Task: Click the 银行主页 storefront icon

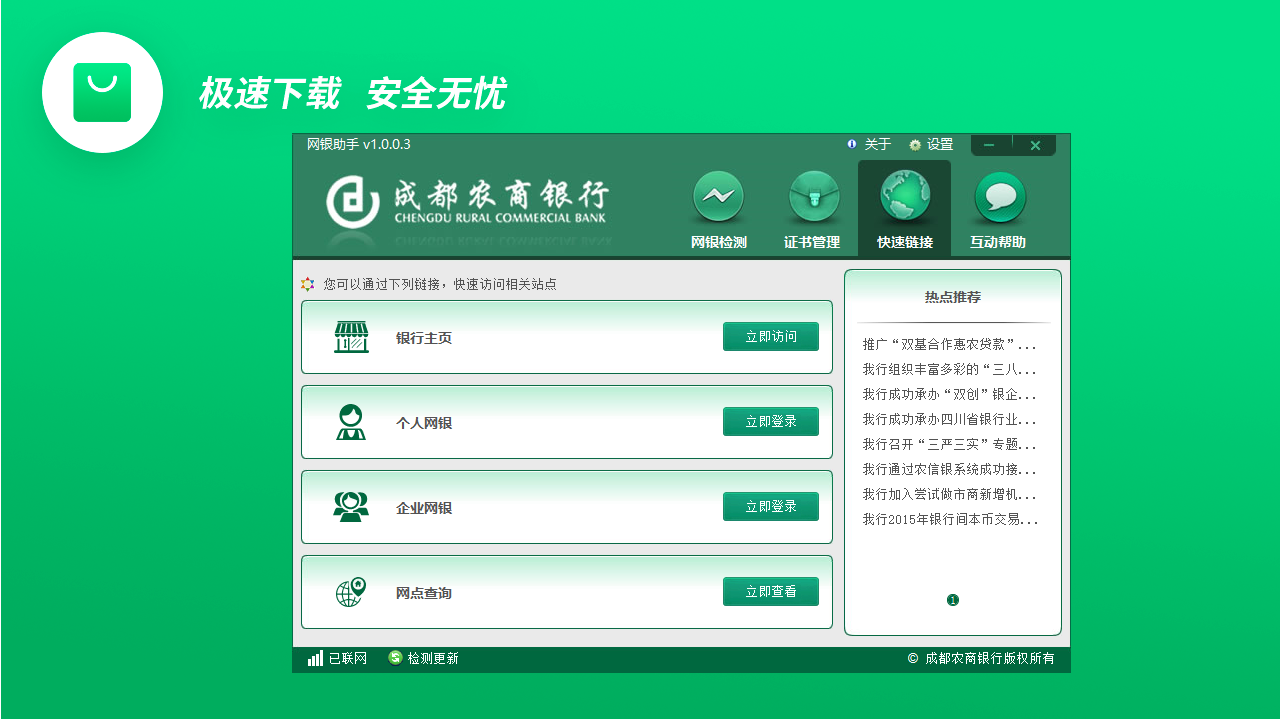Action: (x=350, y=336)
